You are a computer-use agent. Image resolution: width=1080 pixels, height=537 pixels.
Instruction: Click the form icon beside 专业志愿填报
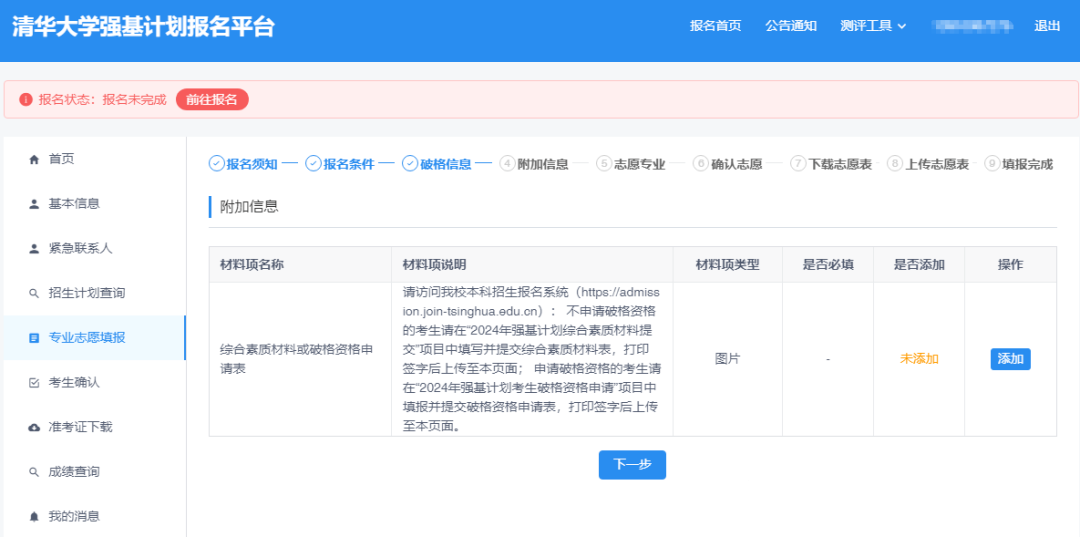[x=34, y=338]
